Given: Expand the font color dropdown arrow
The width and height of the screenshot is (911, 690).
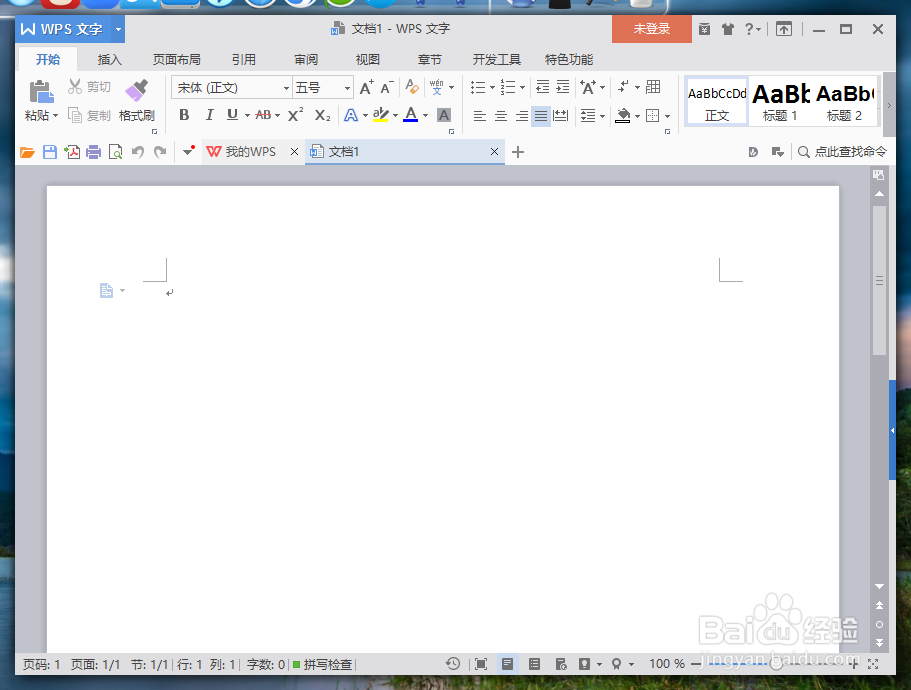Looking at the screenshot, I should pos(425,116).
